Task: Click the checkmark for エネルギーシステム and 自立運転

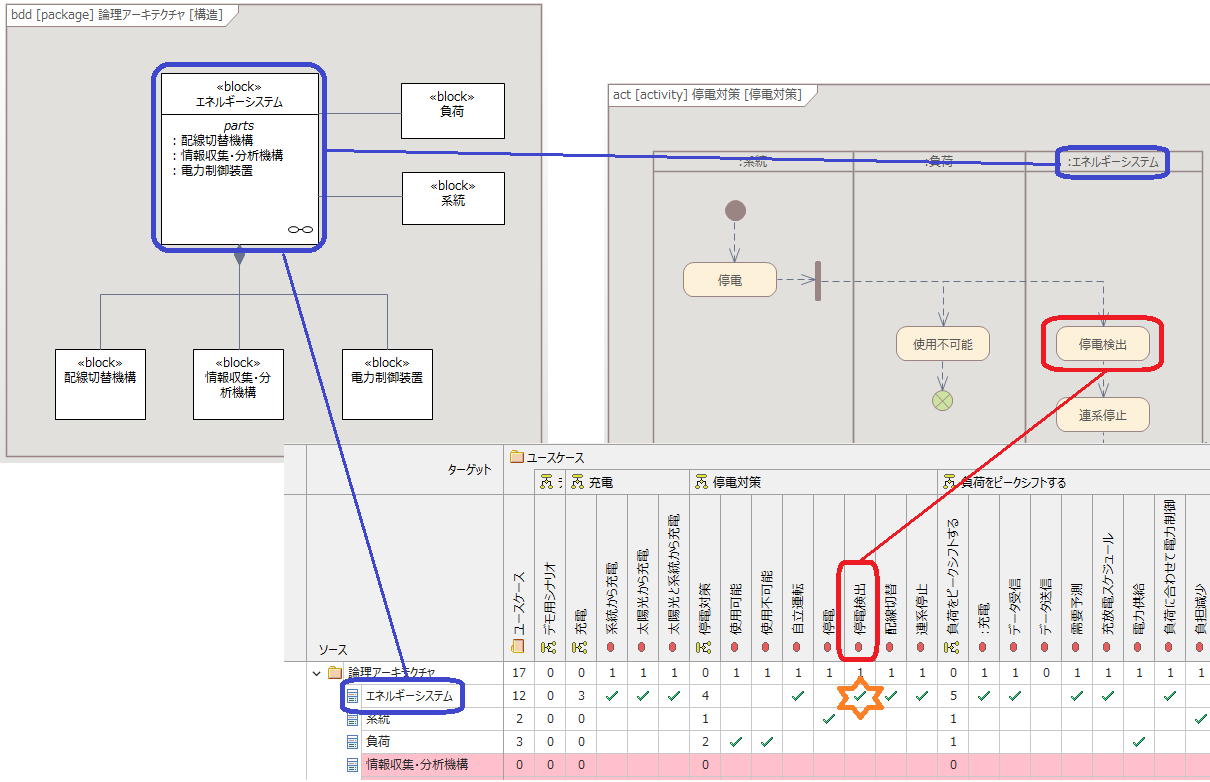Action: pos(797,696)
